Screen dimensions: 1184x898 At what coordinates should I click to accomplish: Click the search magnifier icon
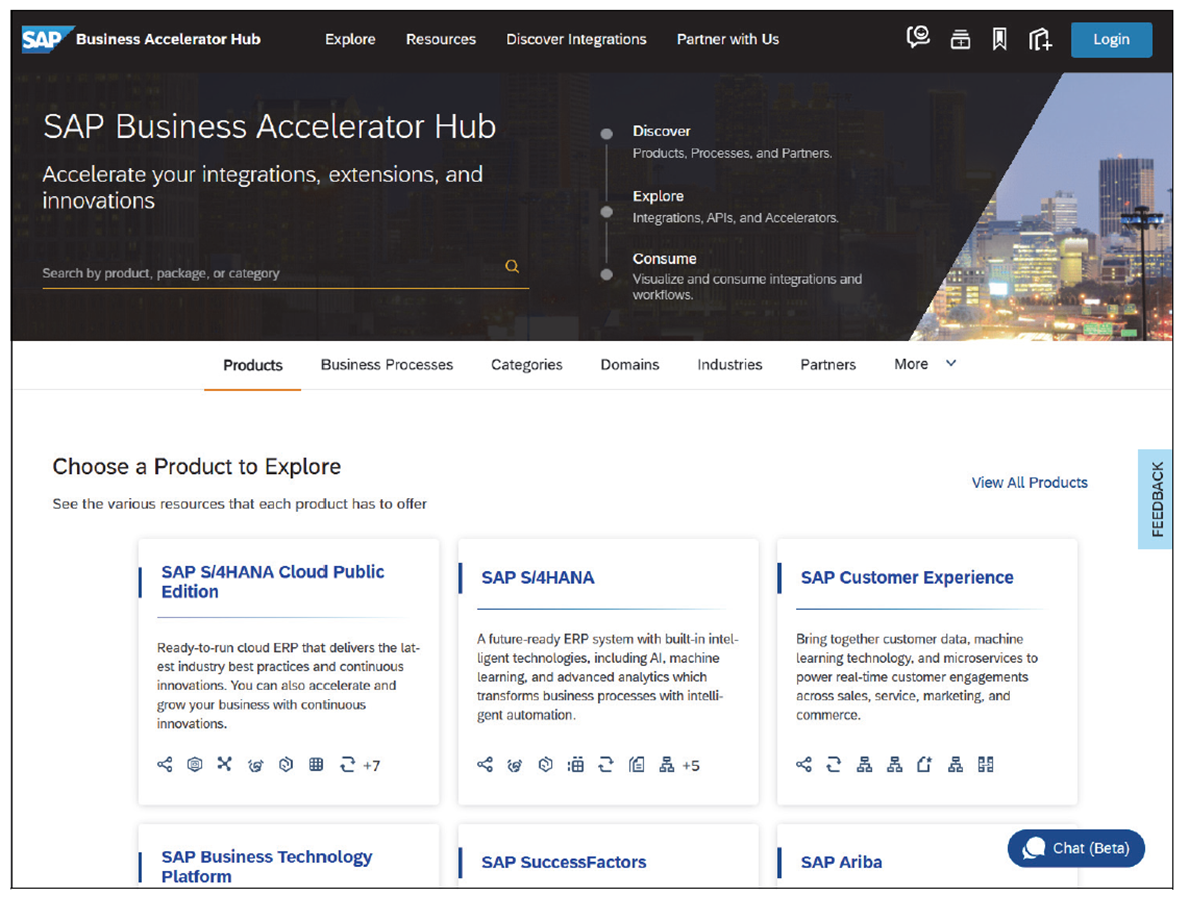point(512,266)
